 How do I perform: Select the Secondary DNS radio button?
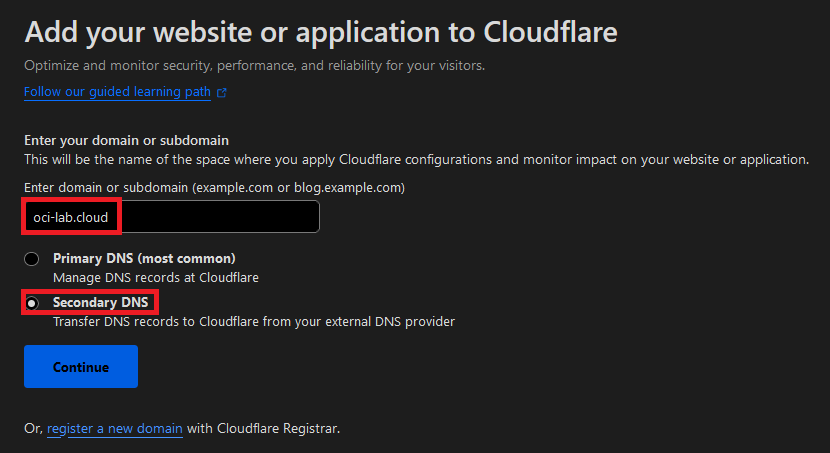coord(32,303)
